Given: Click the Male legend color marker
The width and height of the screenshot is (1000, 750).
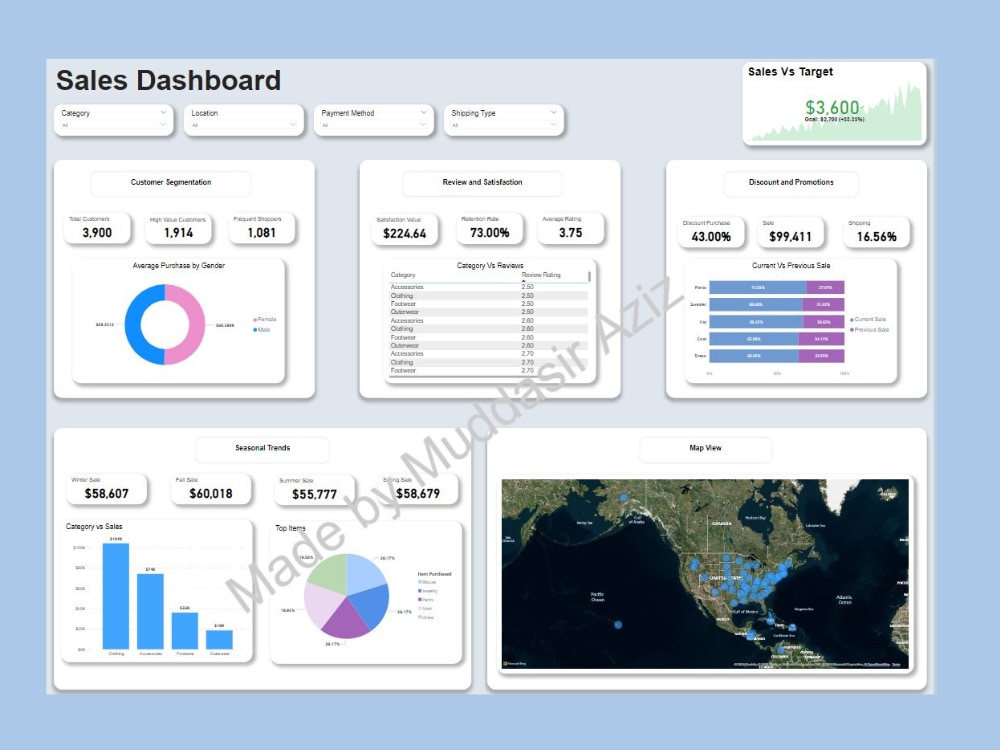Looking at the screenshot, I should 255,330.
